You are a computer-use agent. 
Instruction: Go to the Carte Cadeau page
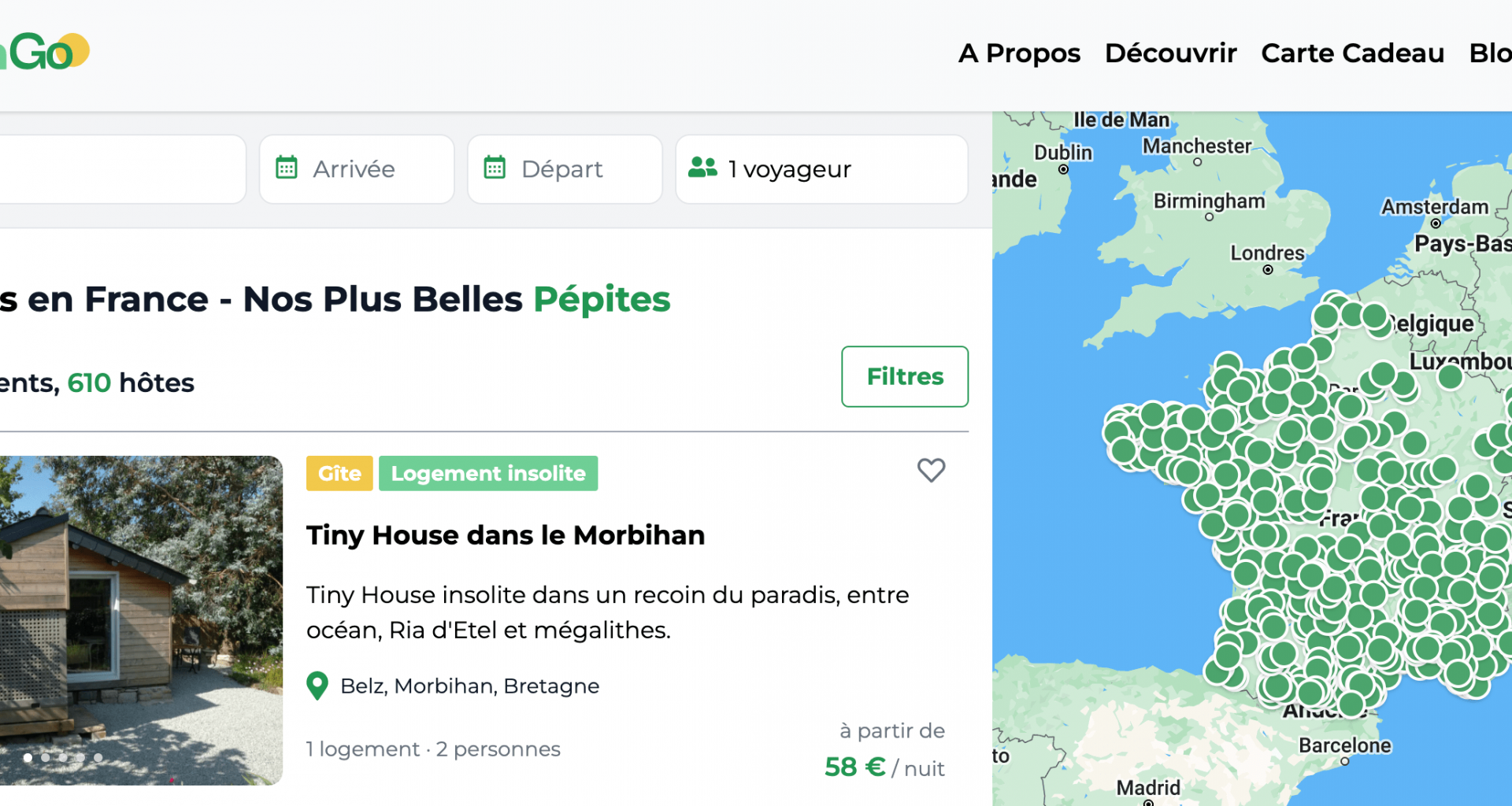click(x=1352, y=54)
